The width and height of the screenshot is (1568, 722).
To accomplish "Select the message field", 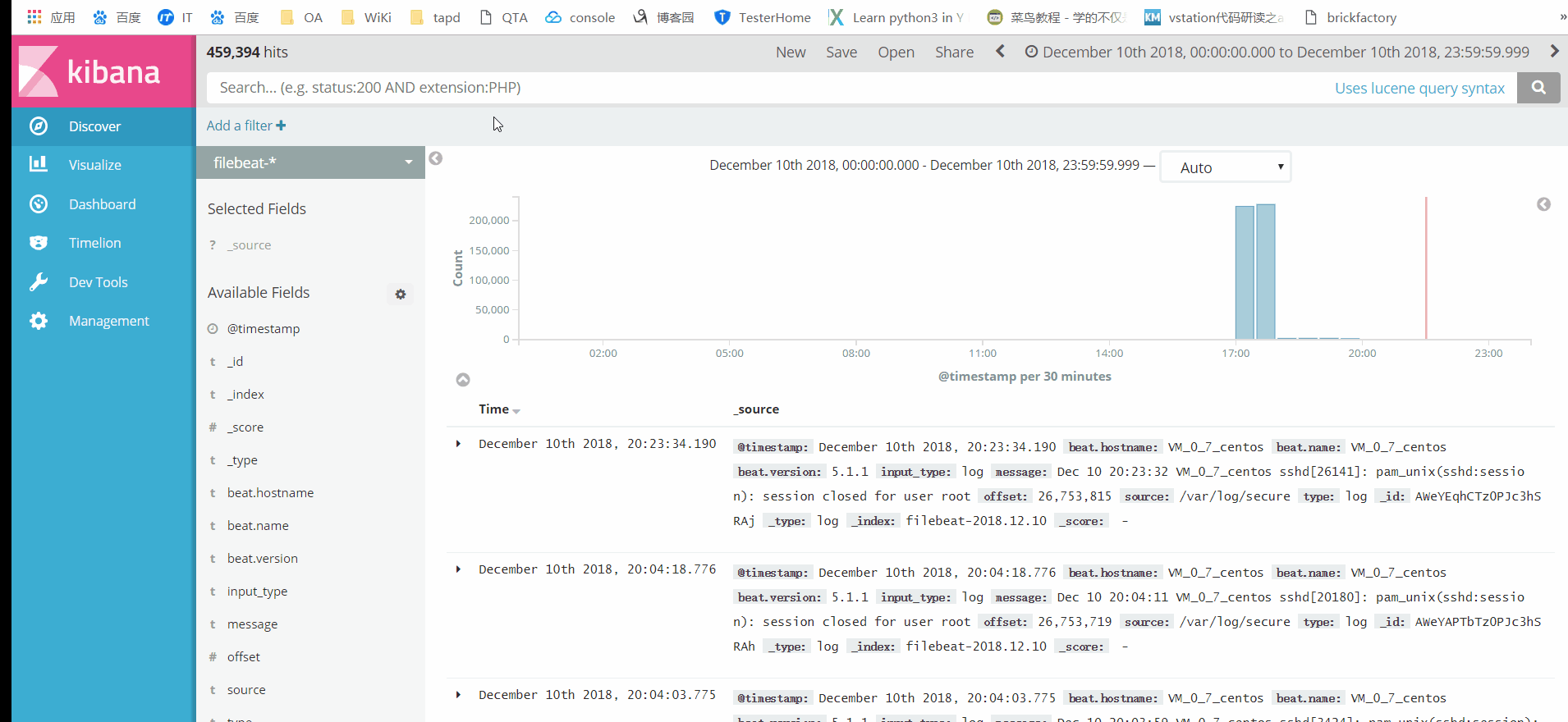I will point(252,624).
